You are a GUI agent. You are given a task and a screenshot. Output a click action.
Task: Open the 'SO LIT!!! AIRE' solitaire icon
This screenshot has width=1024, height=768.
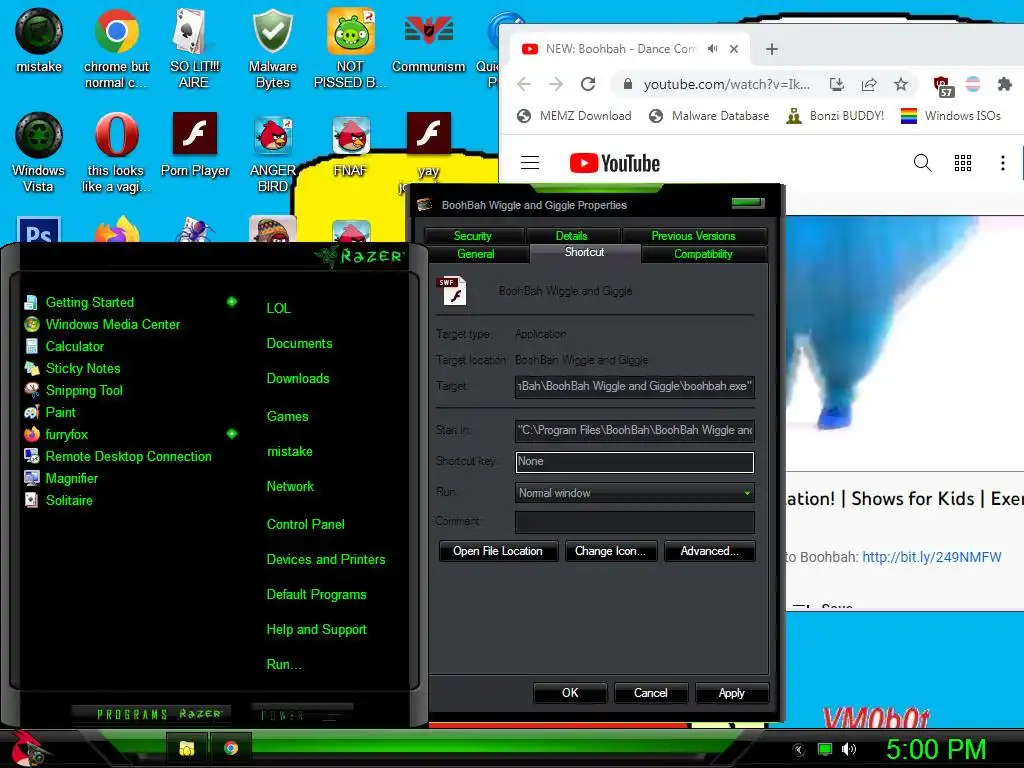point(194,48)
